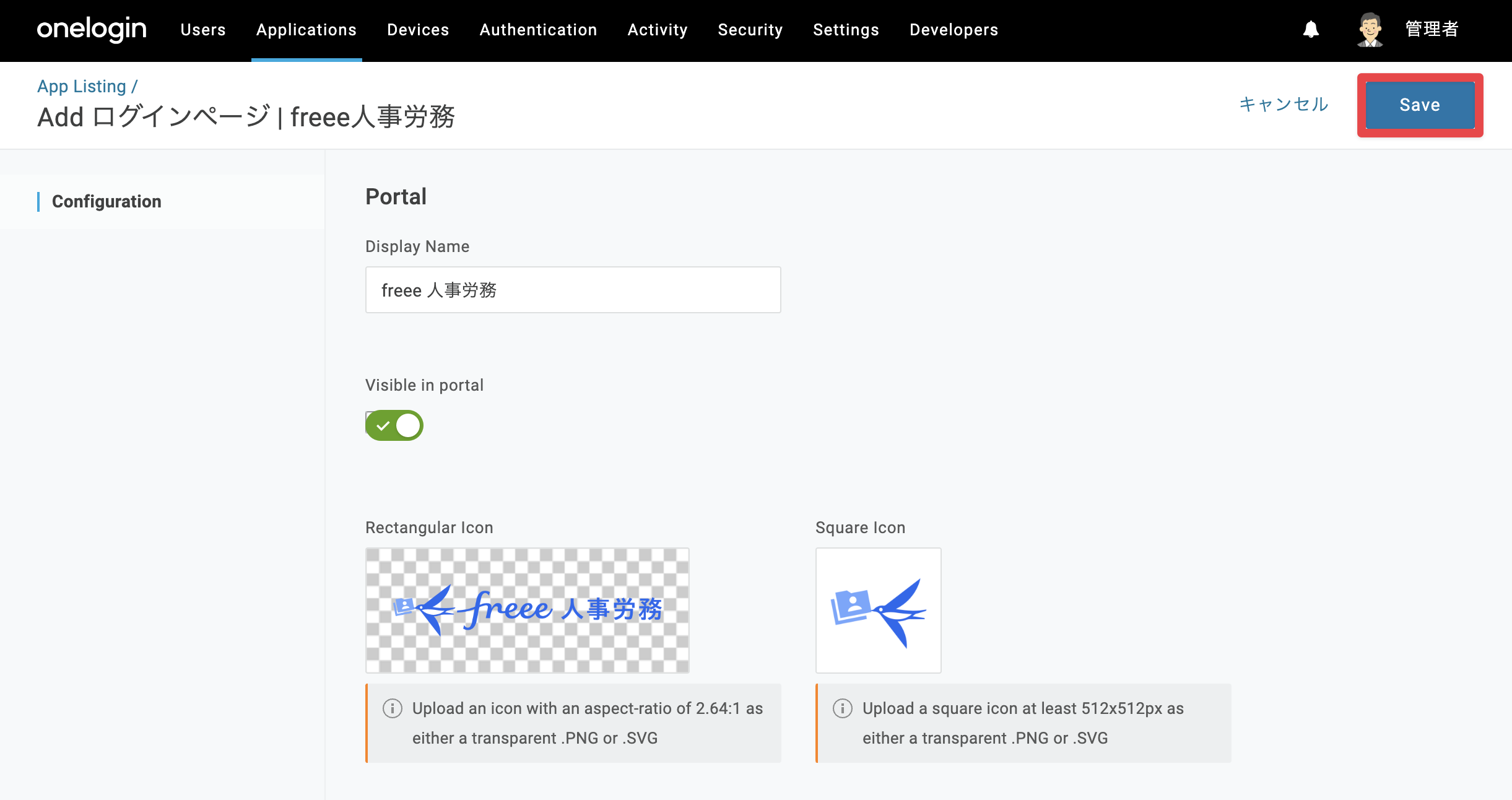The image size is (1512, 800).
Task: Click the Save button
Action: click(1420, 105)
